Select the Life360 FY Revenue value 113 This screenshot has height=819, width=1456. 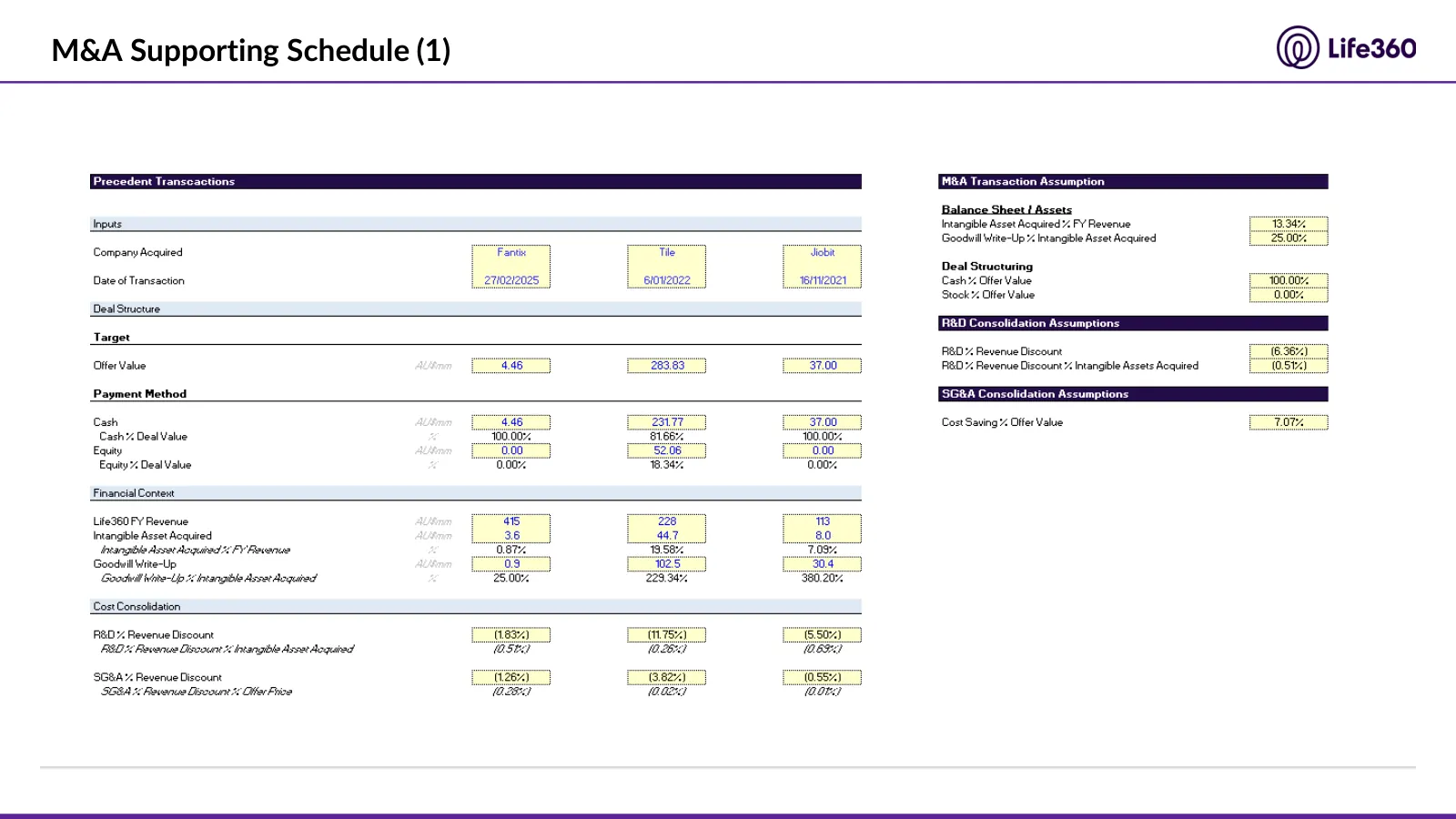point(823,521)
